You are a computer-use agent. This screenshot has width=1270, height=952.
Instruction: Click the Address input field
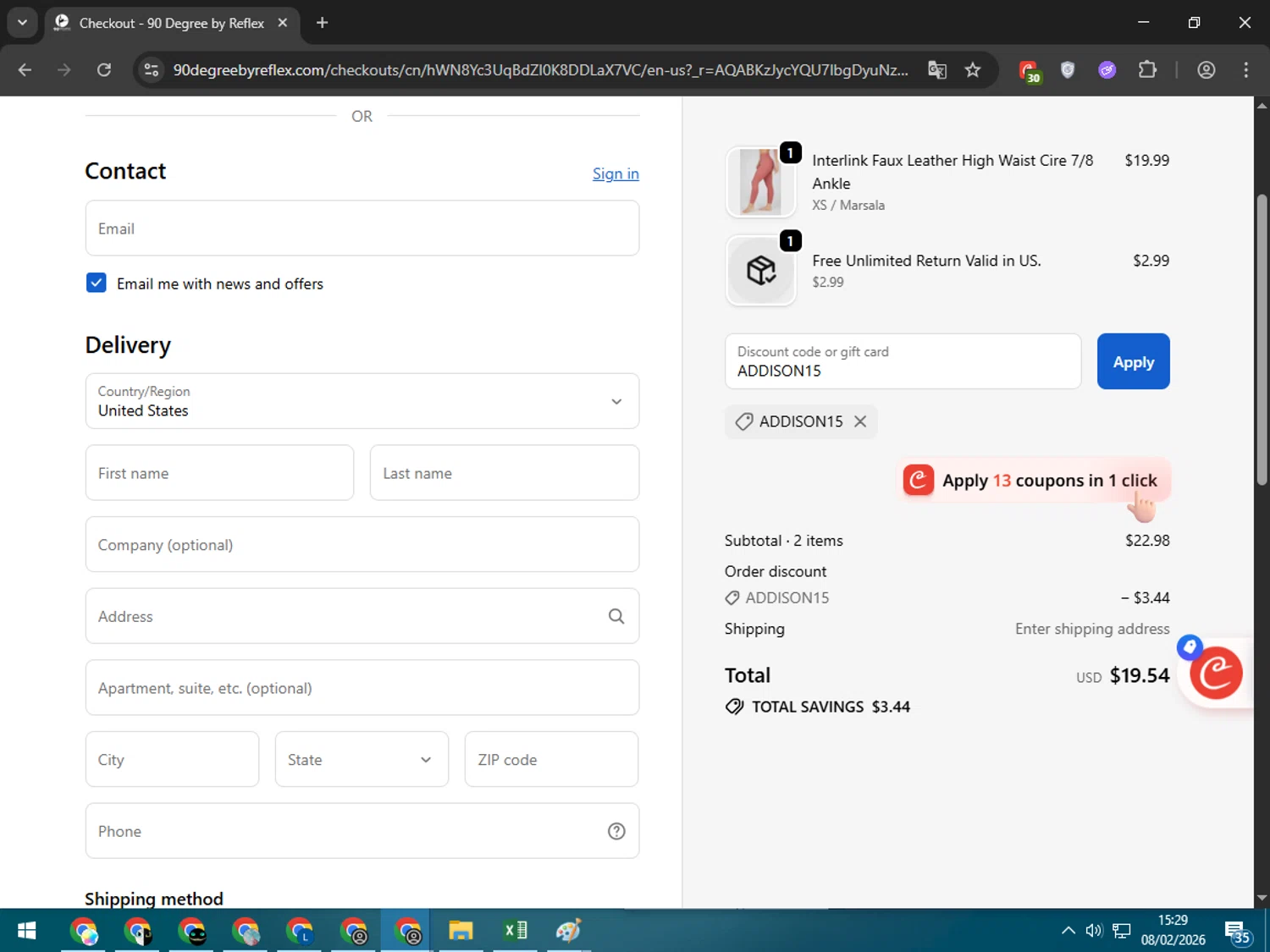click(x=362, y=616)
